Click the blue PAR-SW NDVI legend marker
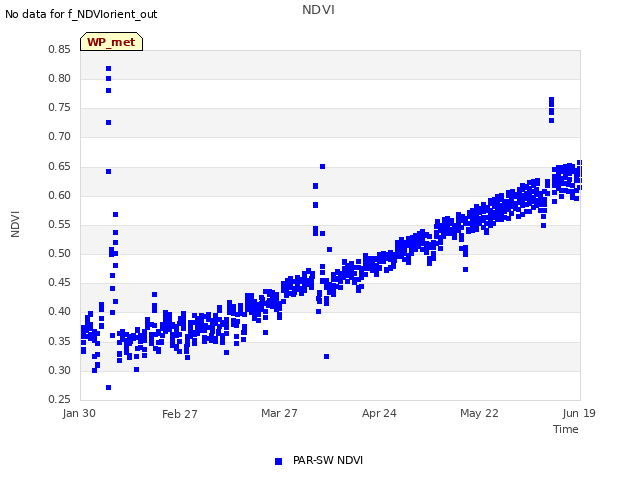The width and height of the screenshot is (640, 480). click(x=278, y=461)
